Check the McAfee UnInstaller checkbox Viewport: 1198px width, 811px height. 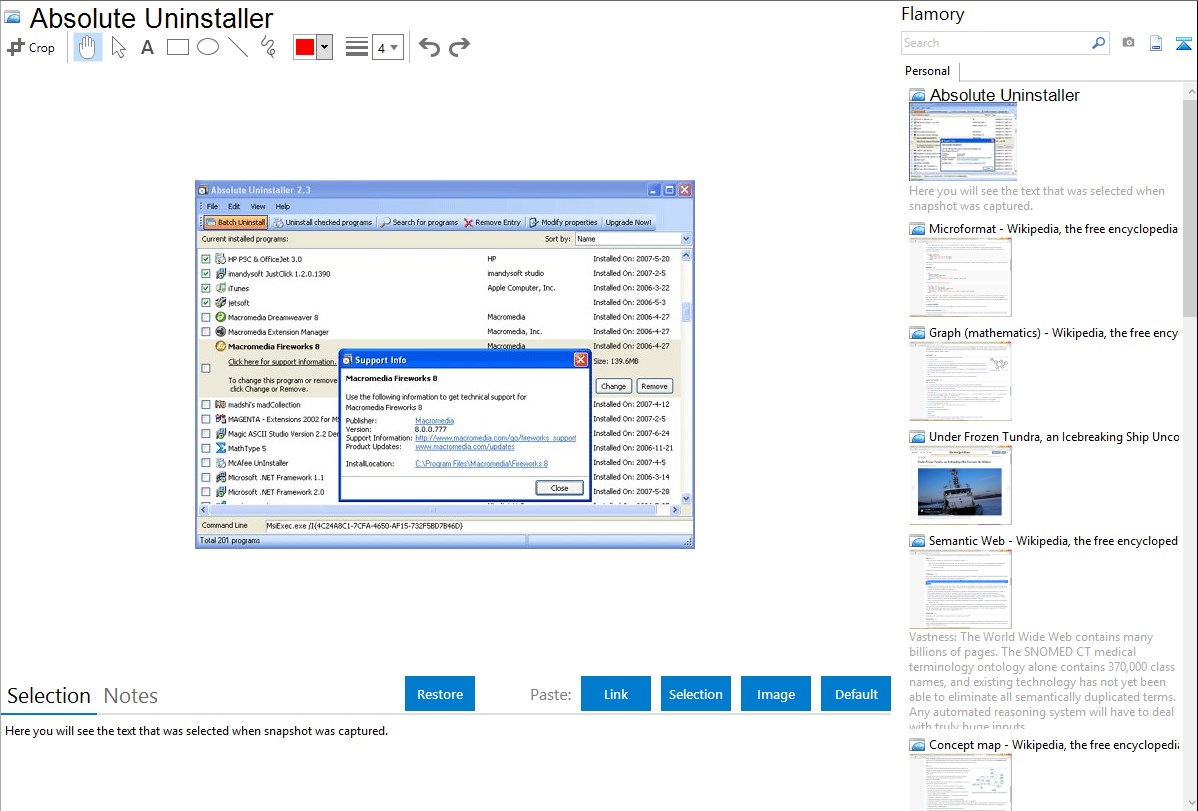point(206,463)
